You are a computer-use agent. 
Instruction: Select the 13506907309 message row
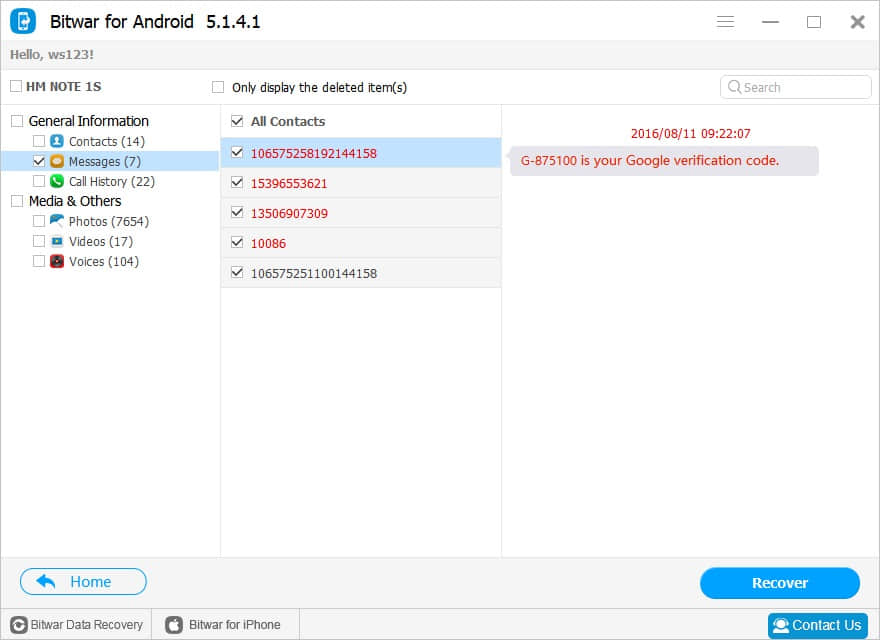[x=360, y=213]
